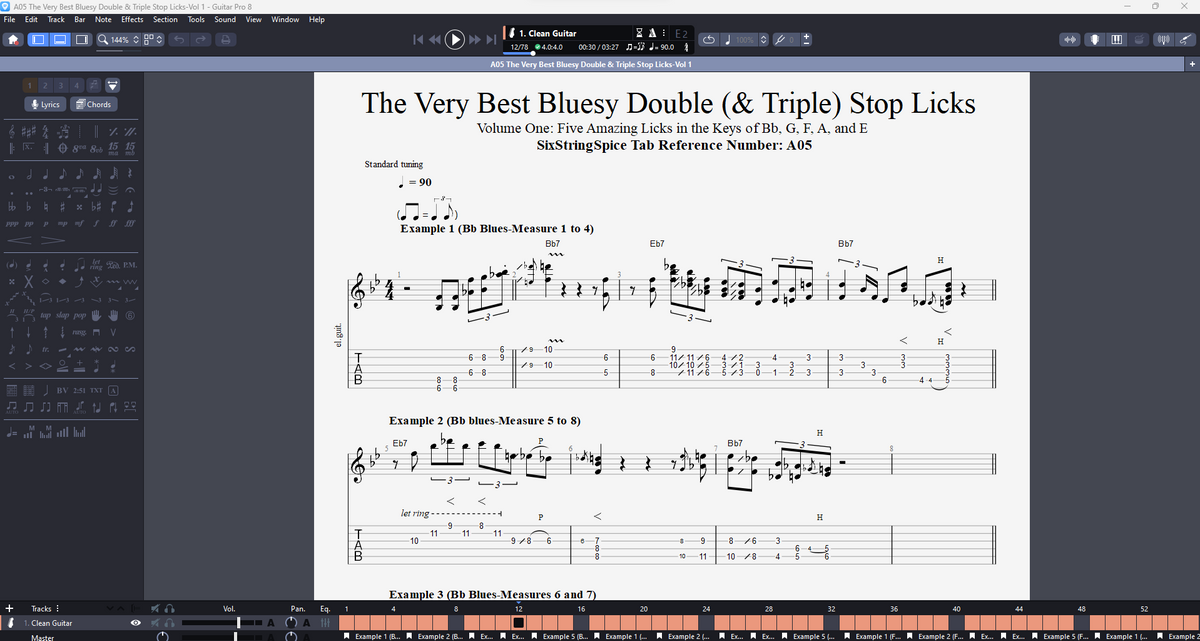Insert a crescendo hairpin

pyautogui.click(x=20, y=241)
